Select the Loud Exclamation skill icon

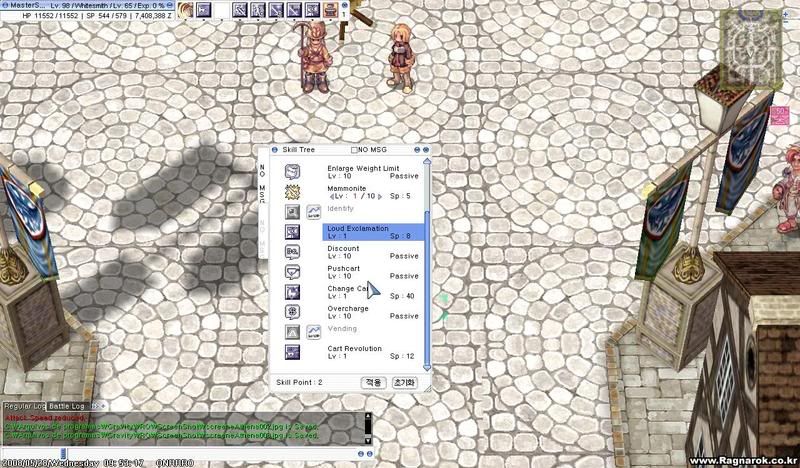[292, 232]
